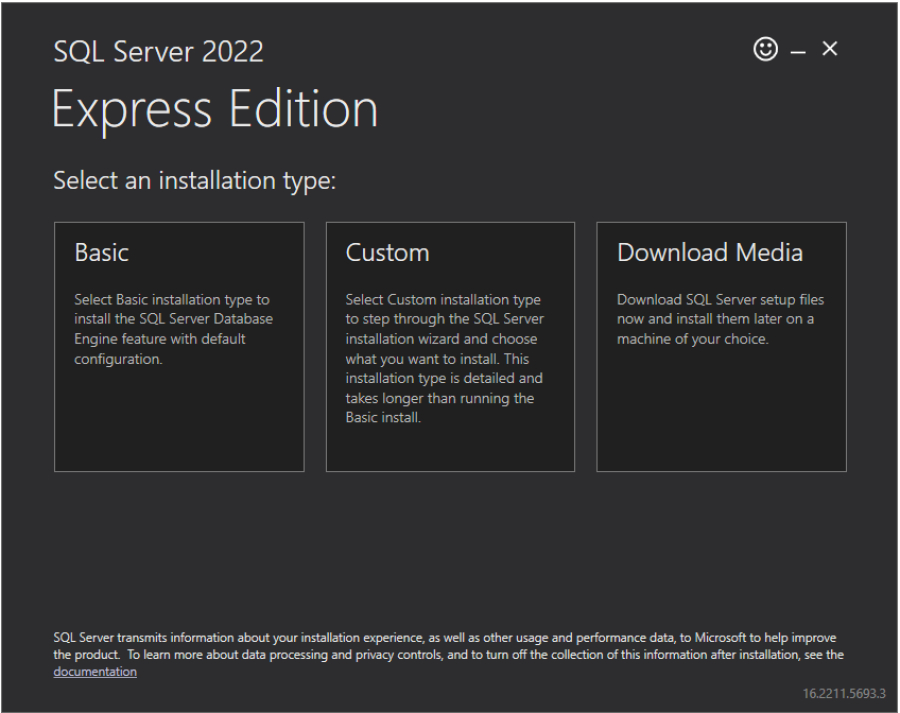Viewport: 900px width, 713px height.
Task: Click the "Express Edition" title text
Action: tap(215, 109)
